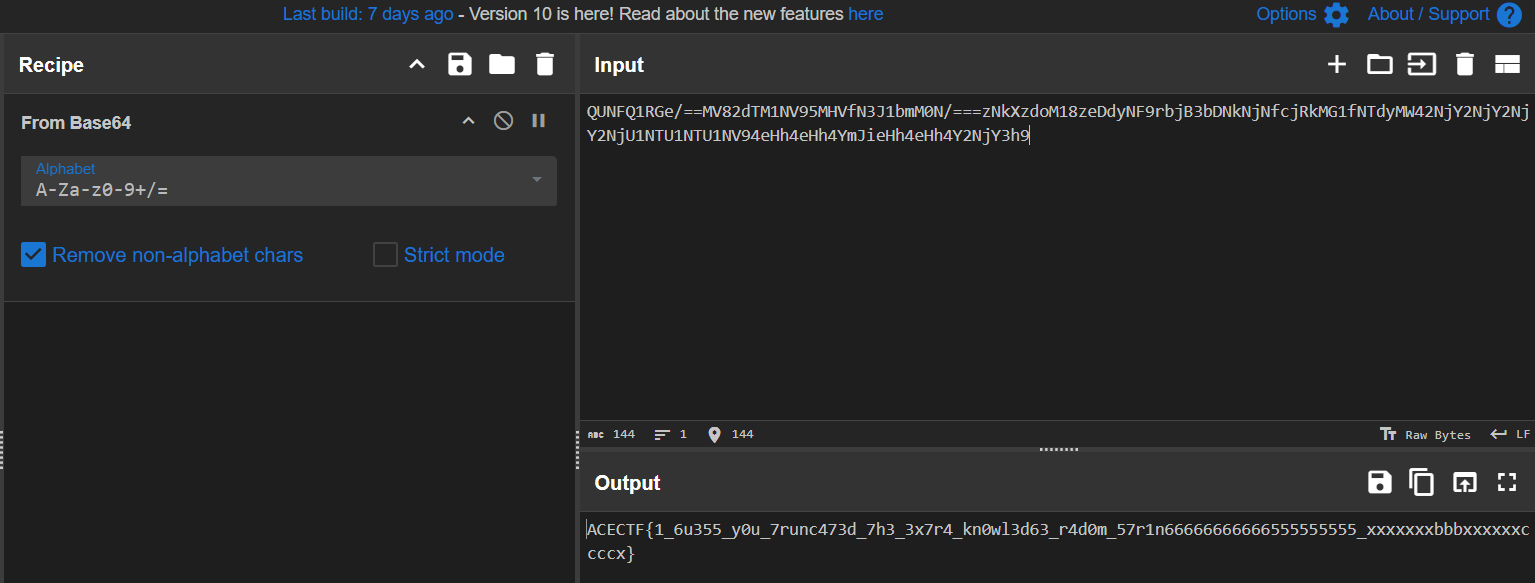Image resolution: width=1535 pixels, height=583 pixels.
Task: Uncheck Remove non-alphabet chars checkbox
Action: [34, 255]
